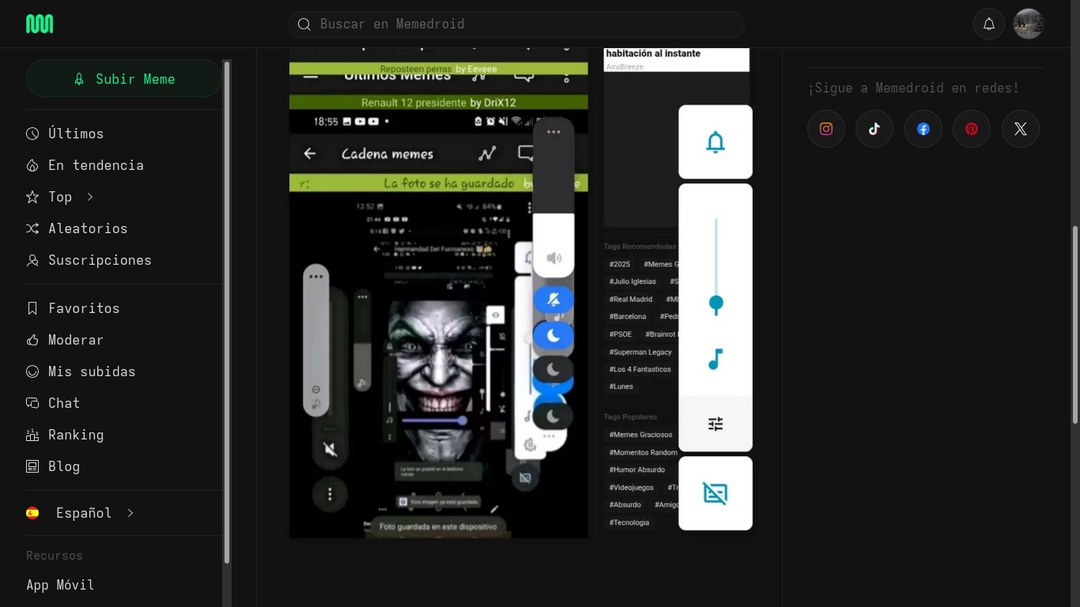The width and height of the screenshot is (1080, 607).
Task: Select the #Los 4 Fantasticos tag
Action: tap(640, 369)
